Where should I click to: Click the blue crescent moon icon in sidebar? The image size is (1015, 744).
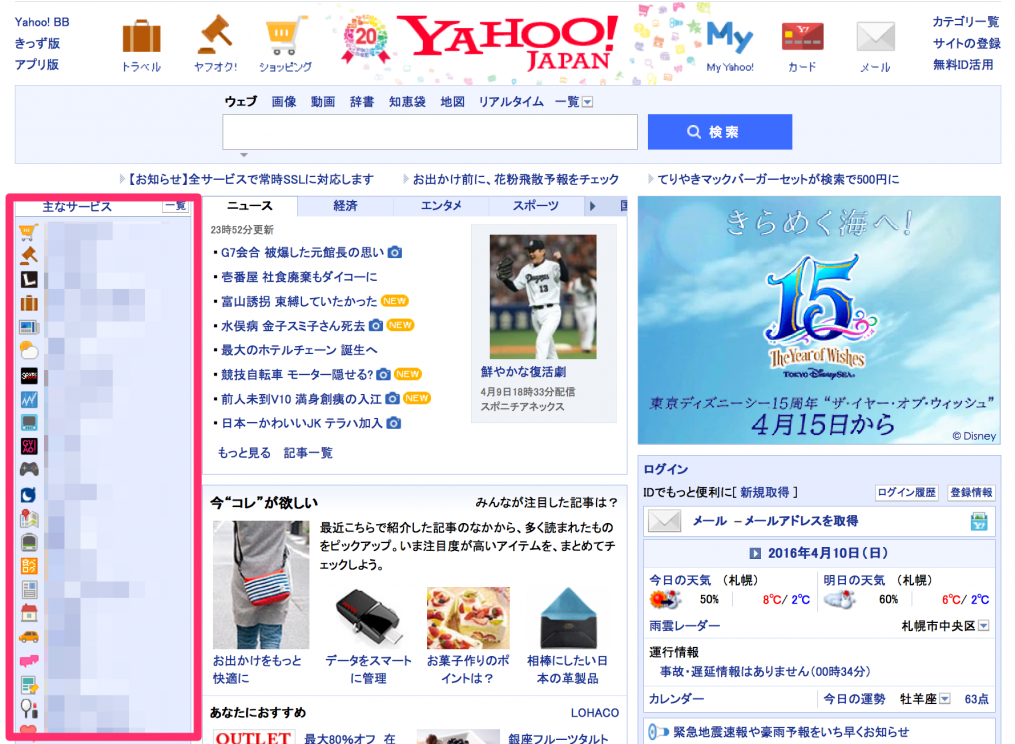[28, 495]
